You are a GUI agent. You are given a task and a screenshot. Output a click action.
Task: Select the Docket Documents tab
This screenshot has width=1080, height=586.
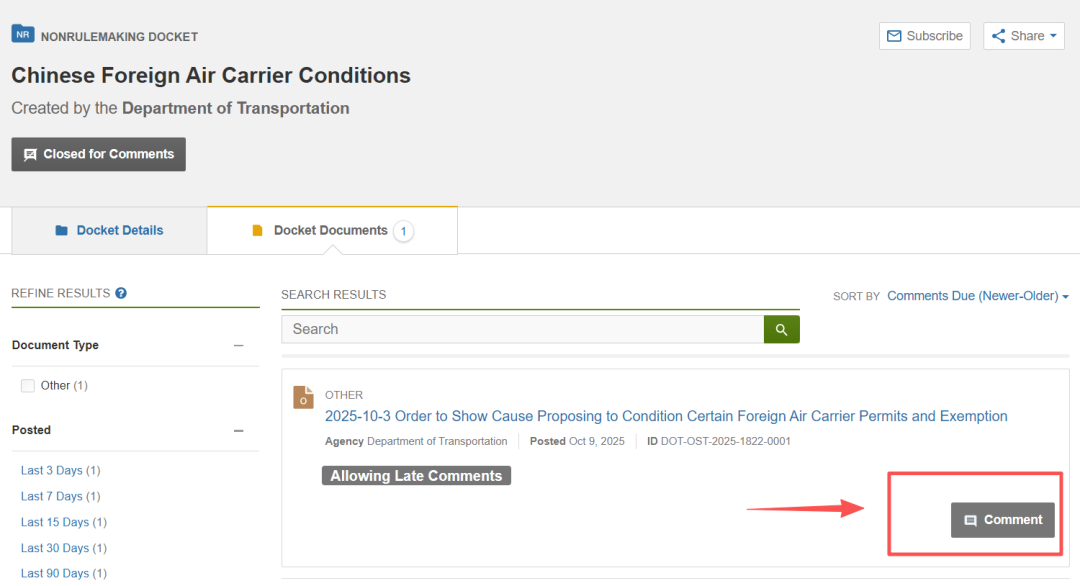[x=330, y=231]
